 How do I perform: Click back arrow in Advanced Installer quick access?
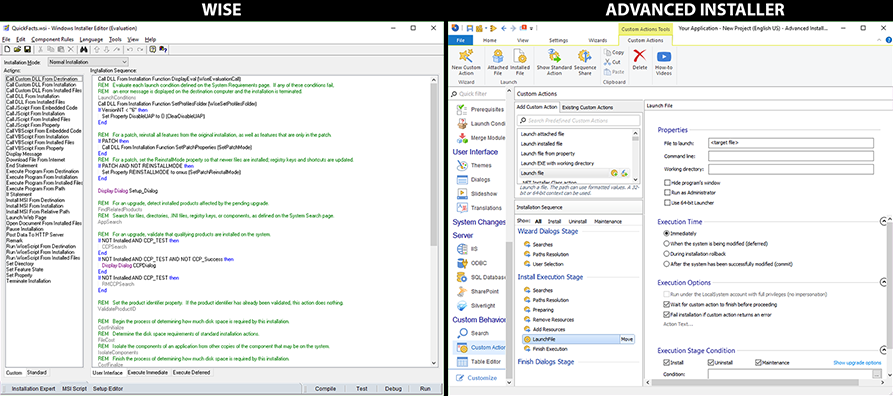click(x=504, y=27)
